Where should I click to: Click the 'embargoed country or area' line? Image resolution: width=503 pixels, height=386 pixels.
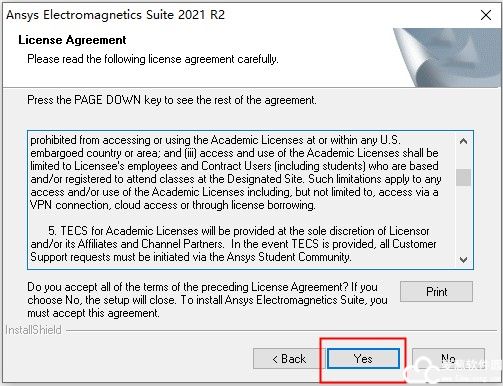234,153
